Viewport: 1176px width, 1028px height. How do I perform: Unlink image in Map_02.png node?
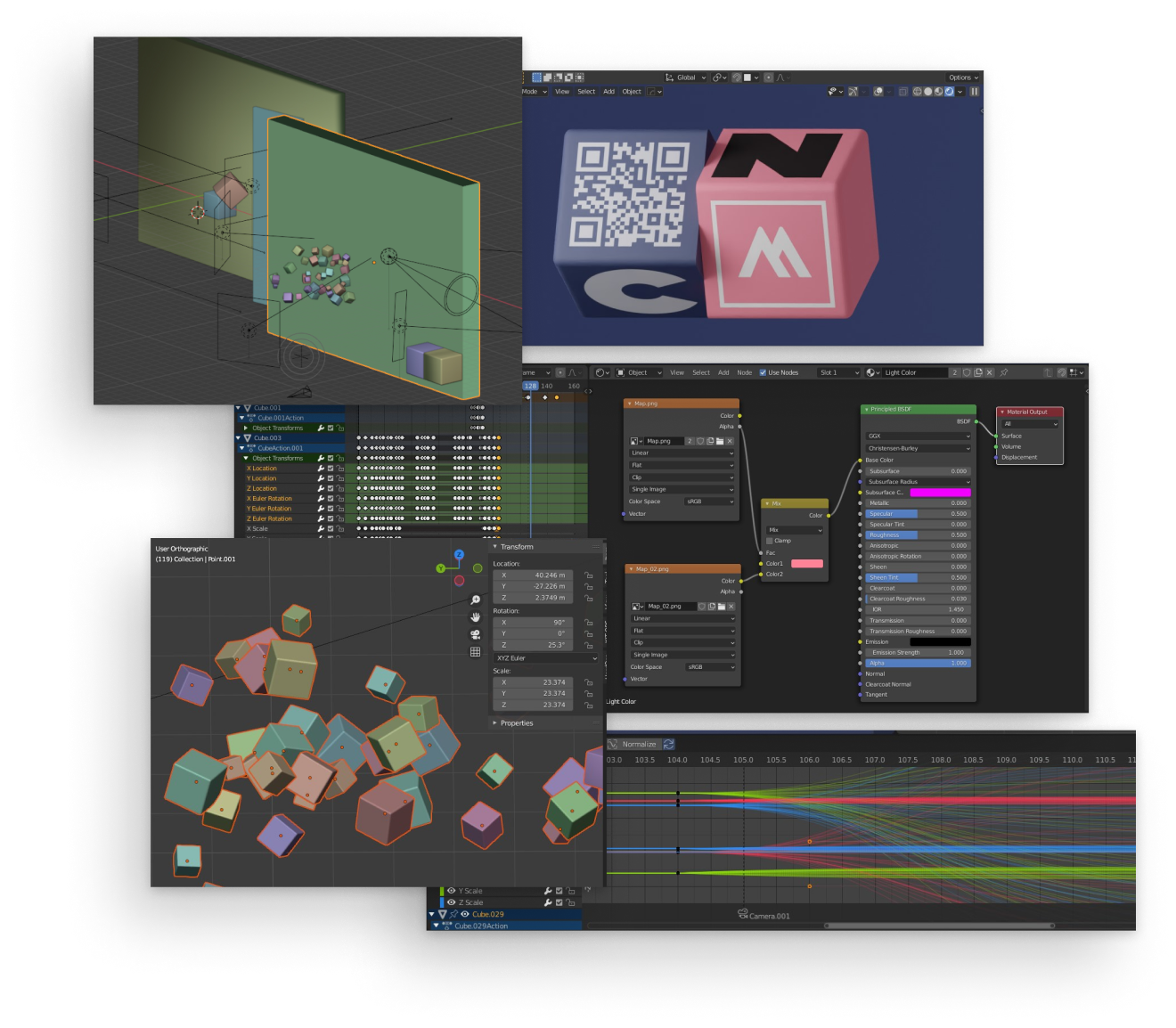tap(731, 607)
